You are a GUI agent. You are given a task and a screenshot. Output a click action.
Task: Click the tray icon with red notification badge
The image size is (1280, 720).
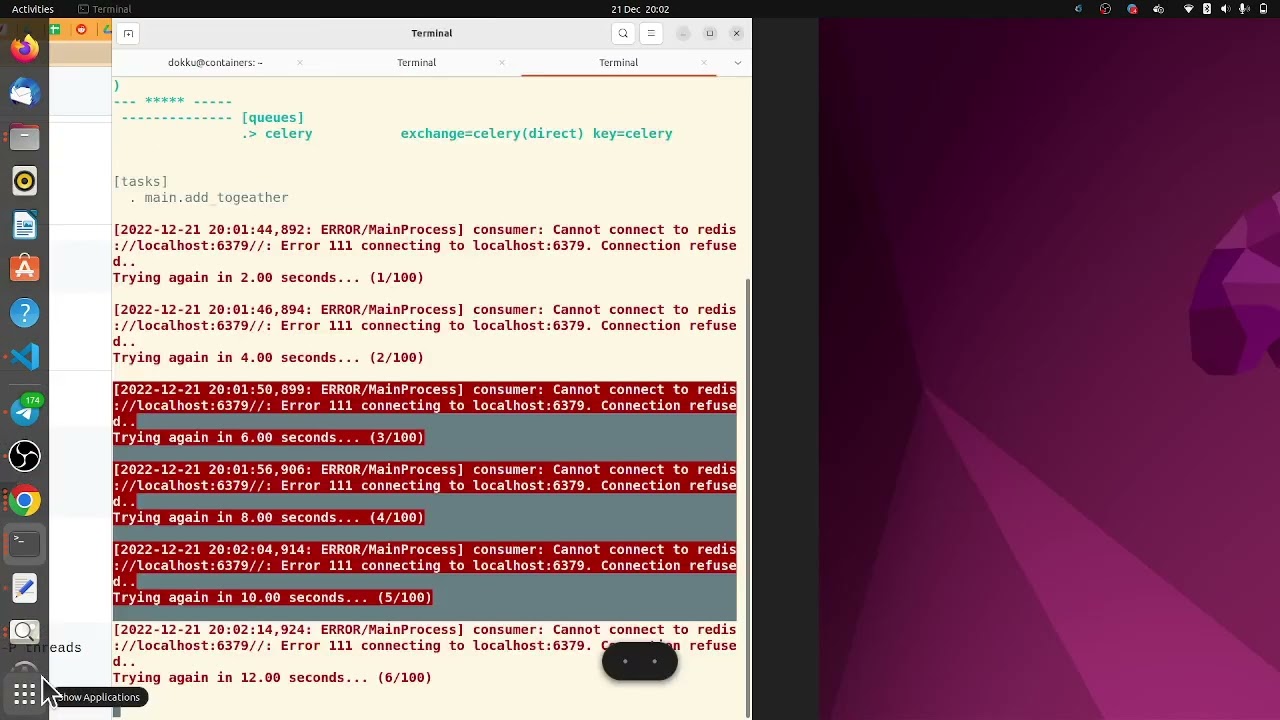point(1132,9)
